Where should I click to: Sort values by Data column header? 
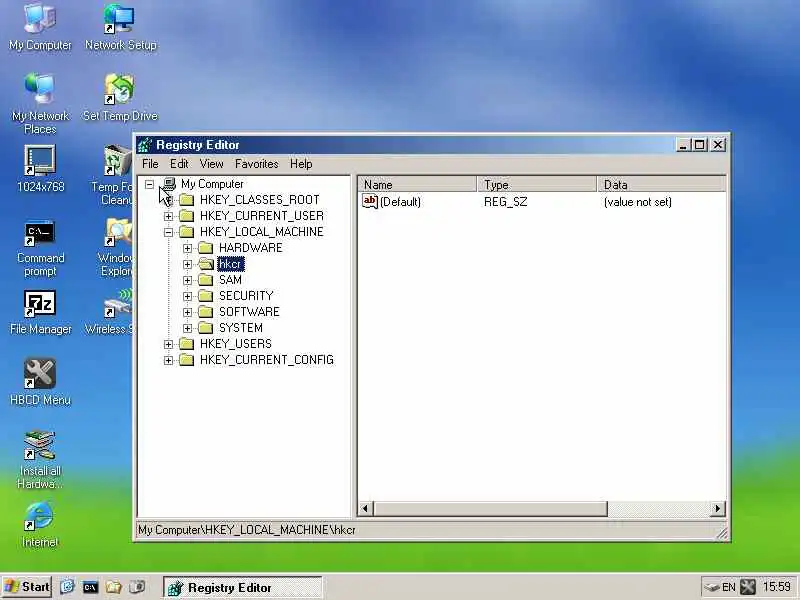click(x=661, y=184)
